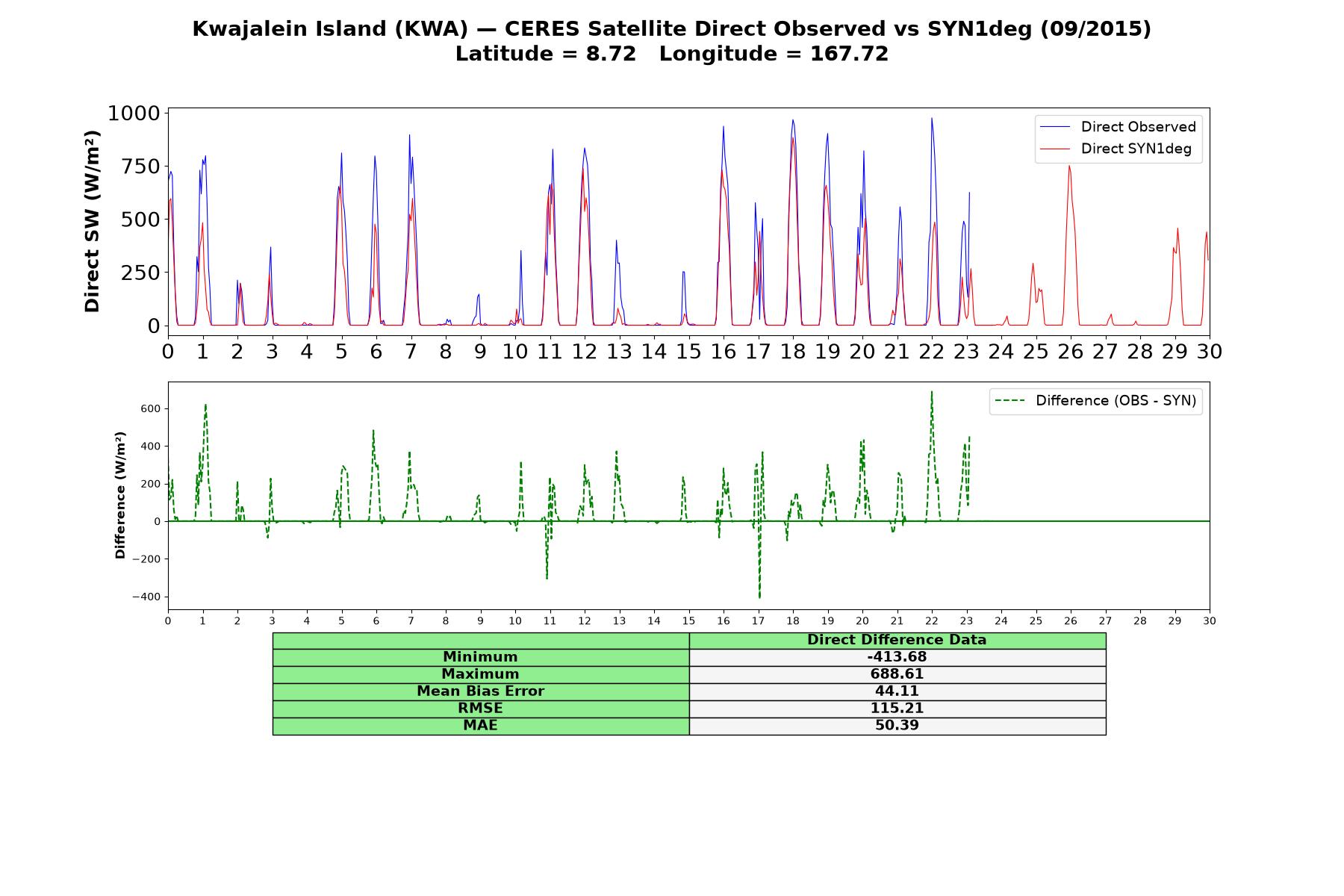Select the MAE value 50.39 cell
This screenshot has width=1344, height=896.
[x=897, y=726]
